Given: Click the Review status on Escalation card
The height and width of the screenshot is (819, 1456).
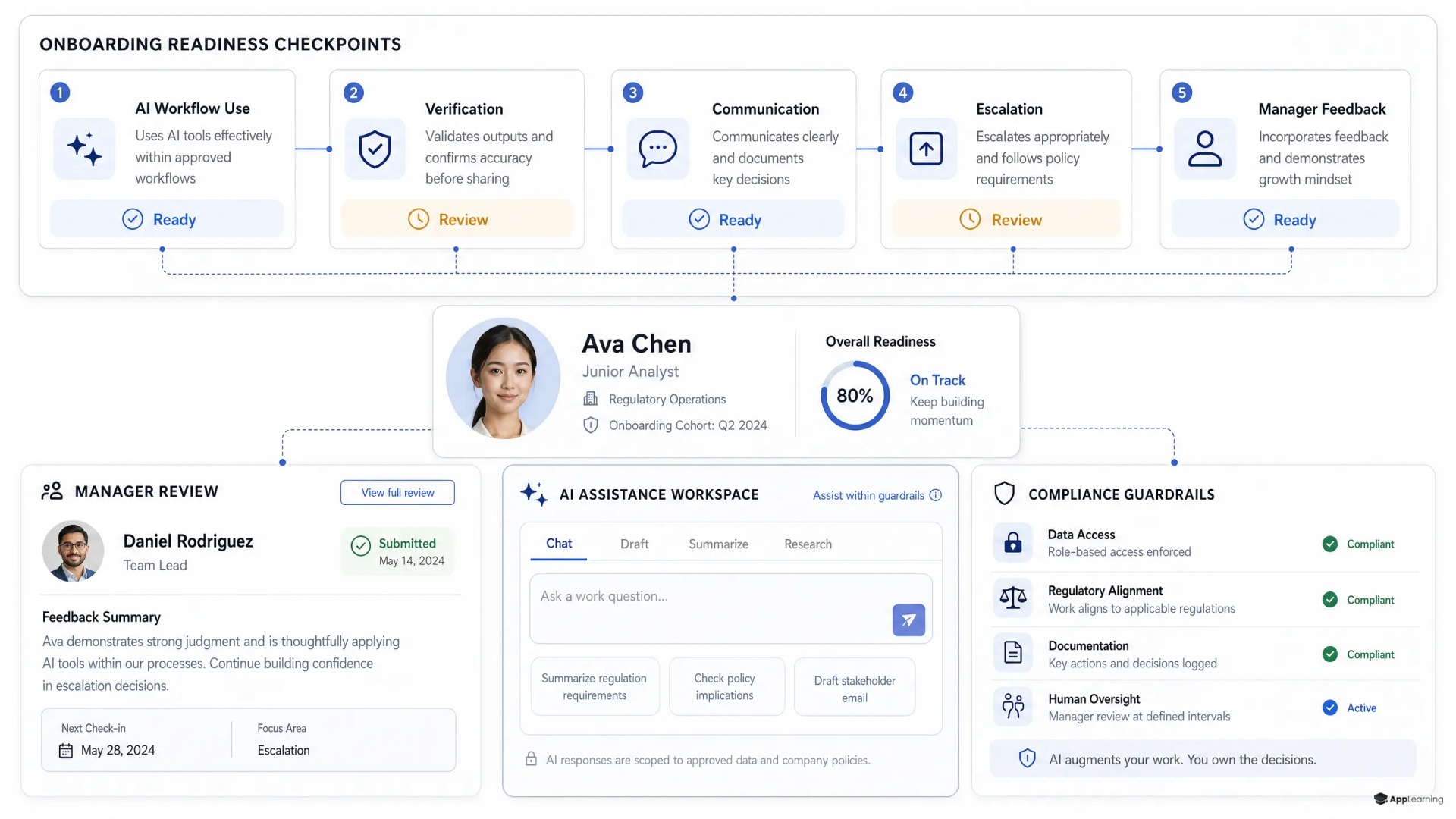Looking at the screenshot, I should pyautogui.click(x=1006, y=219).
